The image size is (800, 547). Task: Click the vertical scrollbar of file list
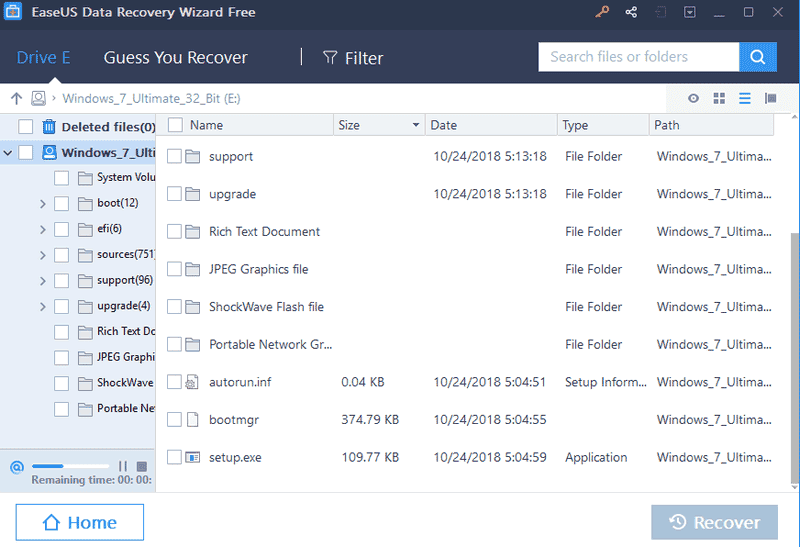[x=794, y=357]
